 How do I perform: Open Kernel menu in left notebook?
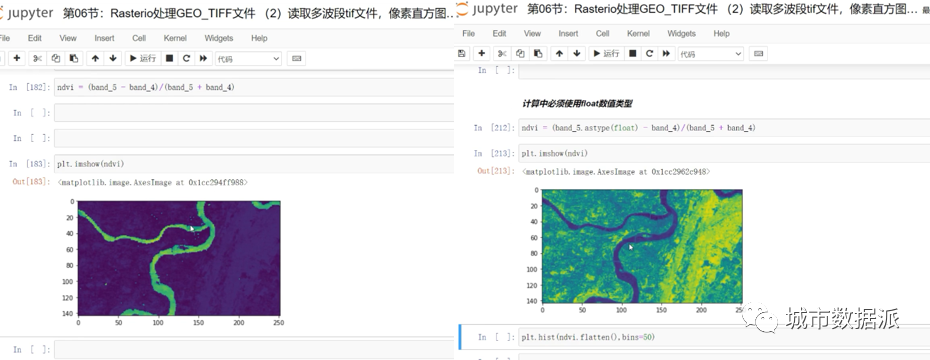click(x=175, y=38)
